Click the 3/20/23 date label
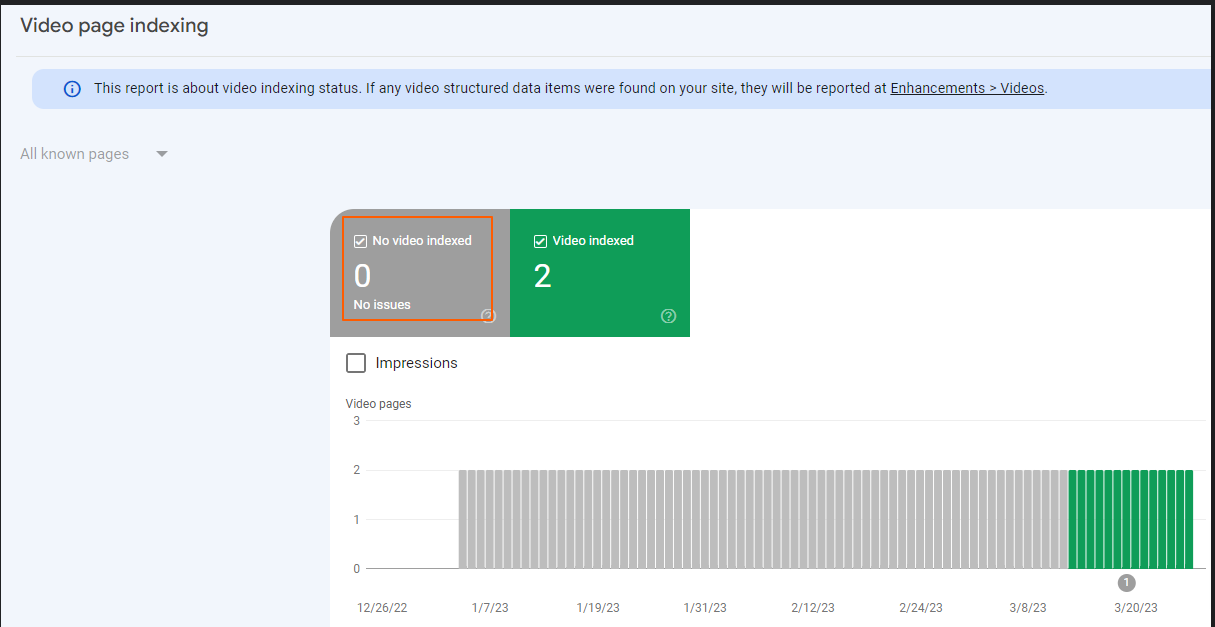The height and width of the screenshot is (627, 1215). [x=1136, y=608]
